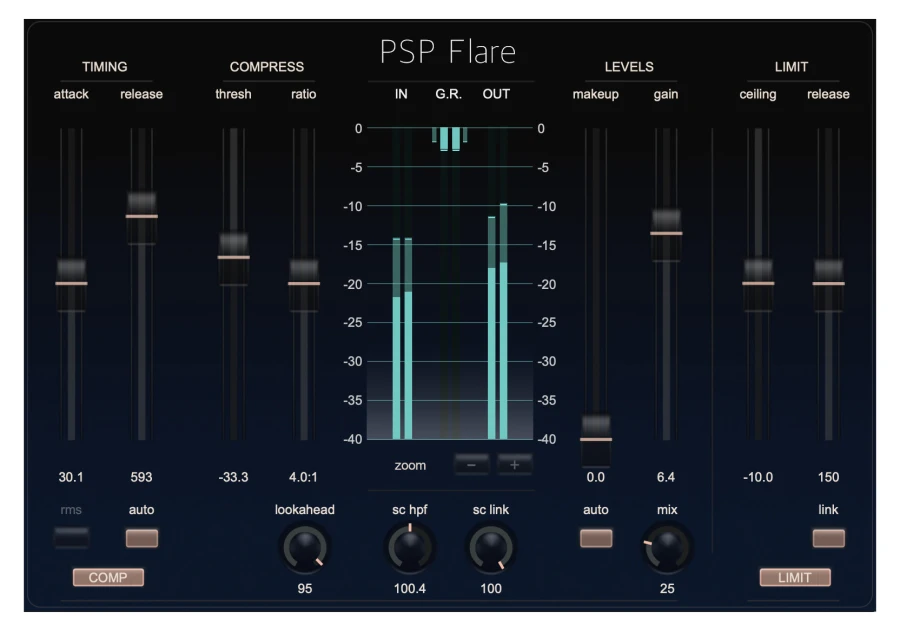Click the sc hpf knob

pos(410,548)
